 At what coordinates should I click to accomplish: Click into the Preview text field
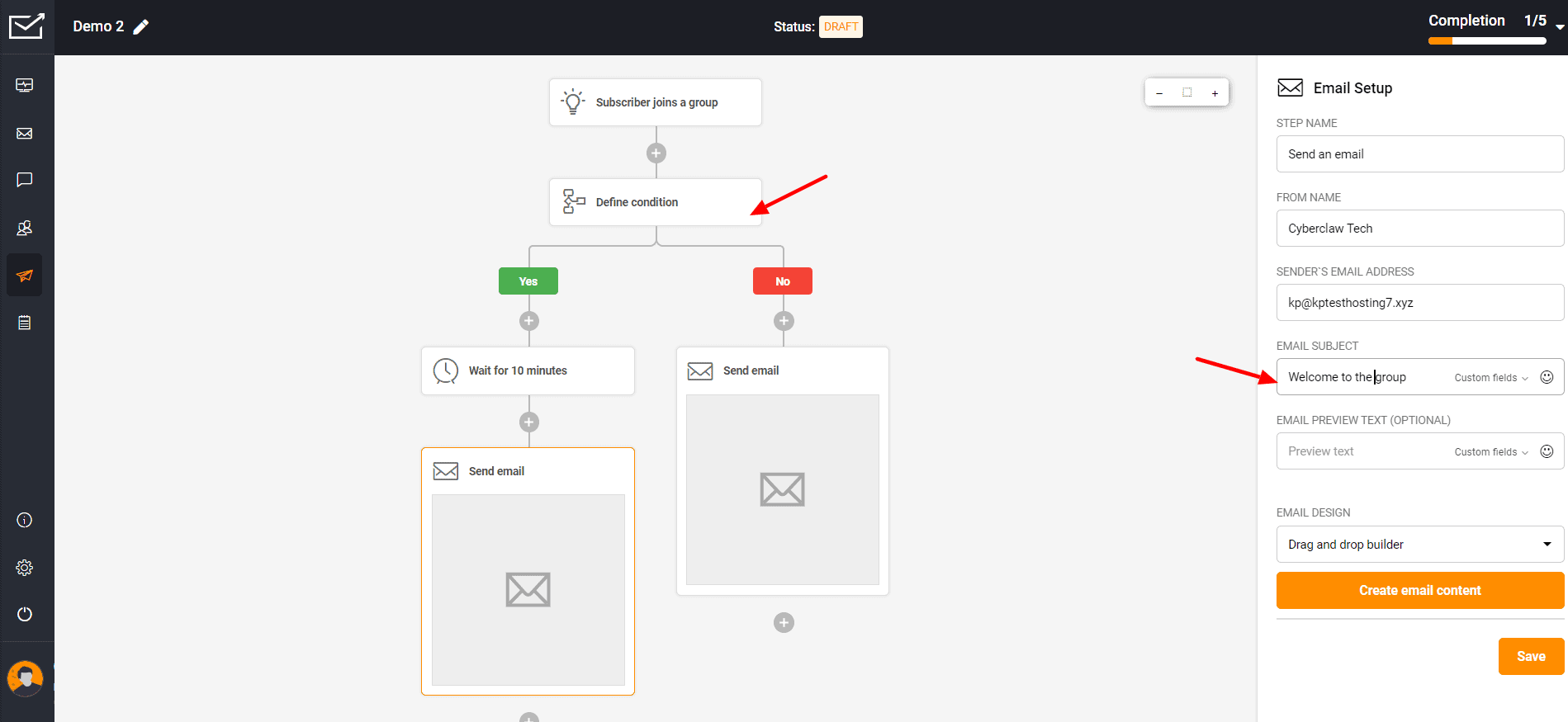tap(1362, 451)
